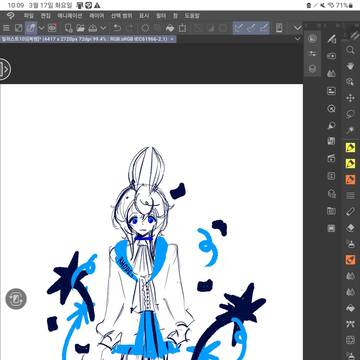Open the 편집 (Edit) menu

[x=45, y=16]
